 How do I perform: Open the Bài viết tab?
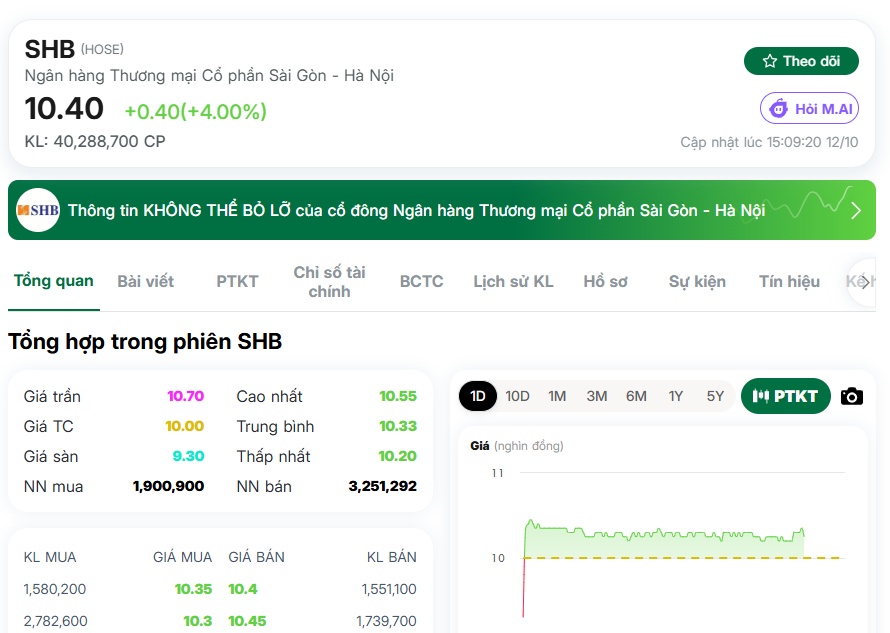point(146,282)
